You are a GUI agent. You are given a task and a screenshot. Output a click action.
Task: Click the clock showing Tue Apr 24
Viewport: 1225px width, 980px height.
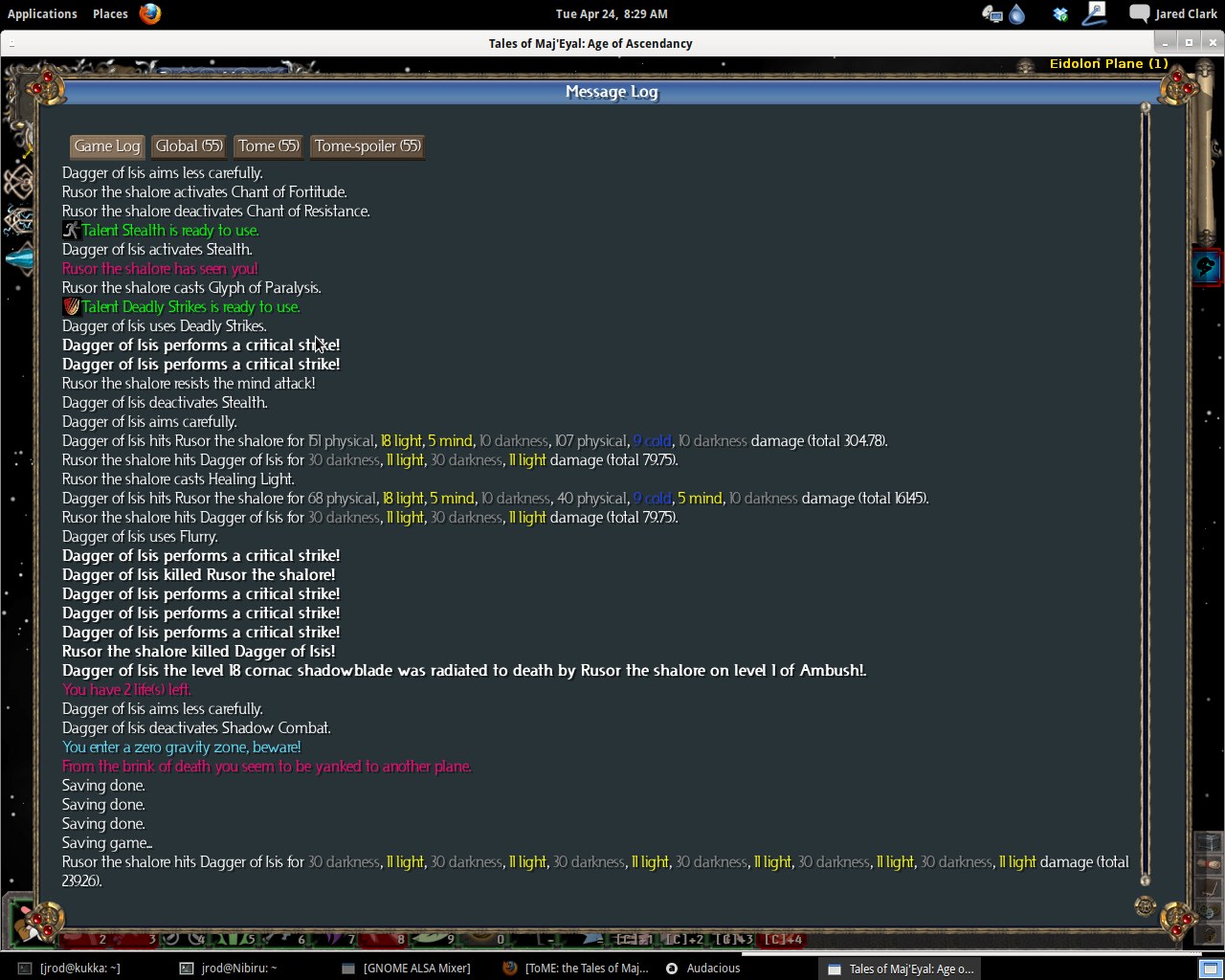pos(612,13)
